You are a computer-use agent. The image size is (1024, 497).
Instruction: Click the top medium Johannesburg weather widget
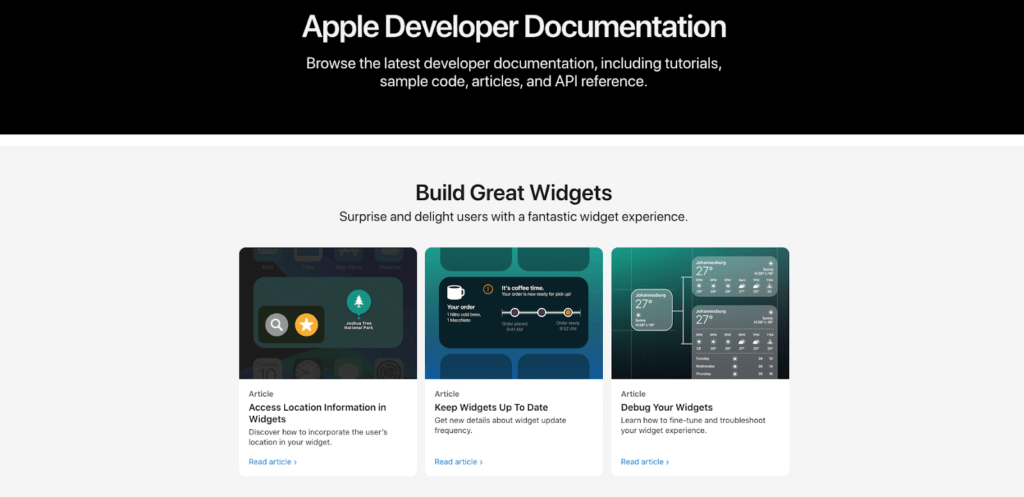click(x=732, y=280)
